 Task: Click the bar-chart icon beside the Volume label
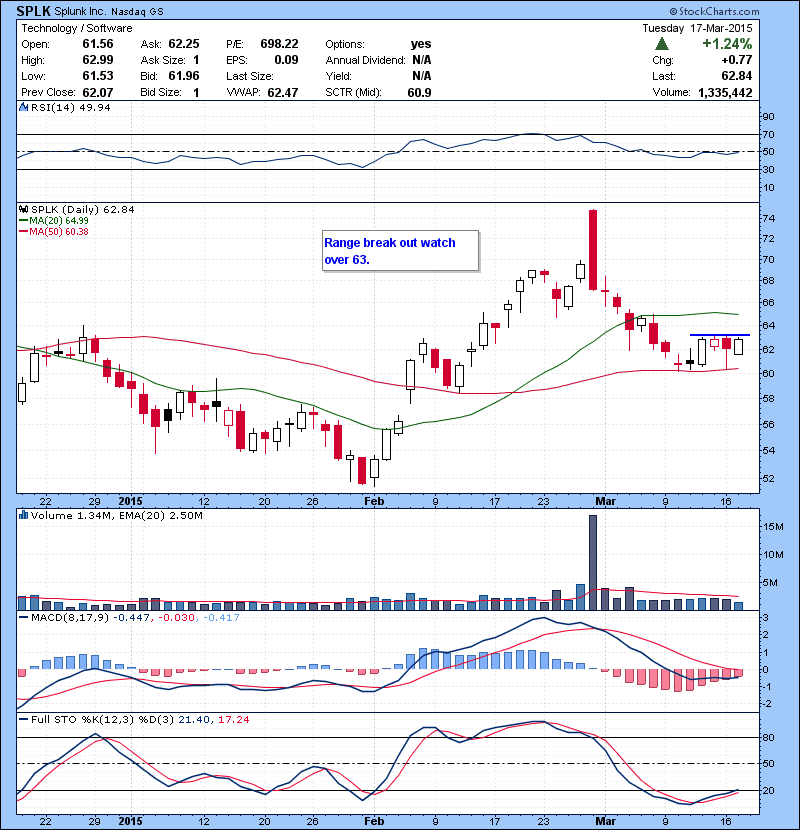[23, 515]
